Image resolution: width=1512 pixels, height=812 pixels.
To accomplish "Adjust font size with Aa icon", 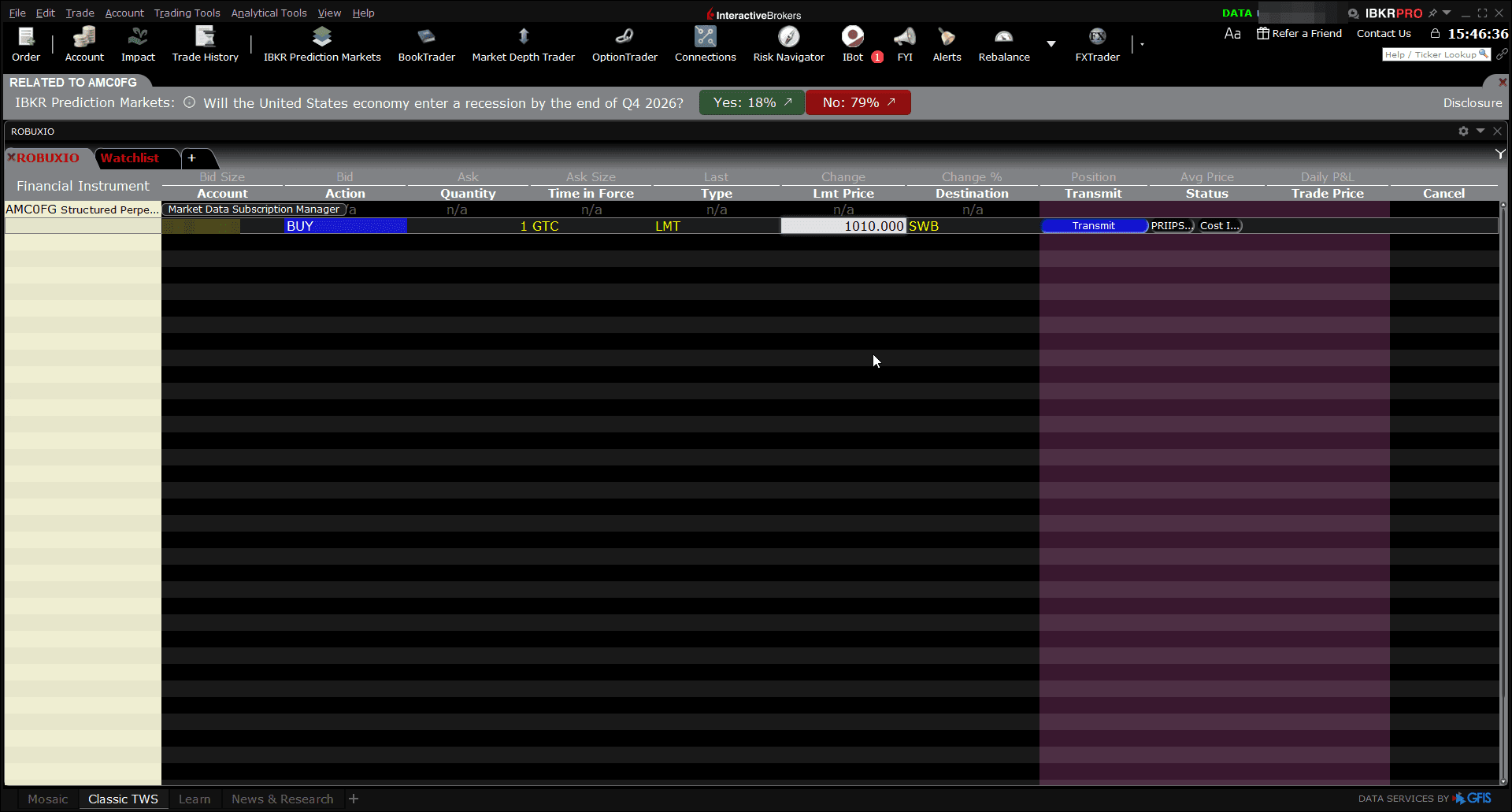I will click(1232, 34).
